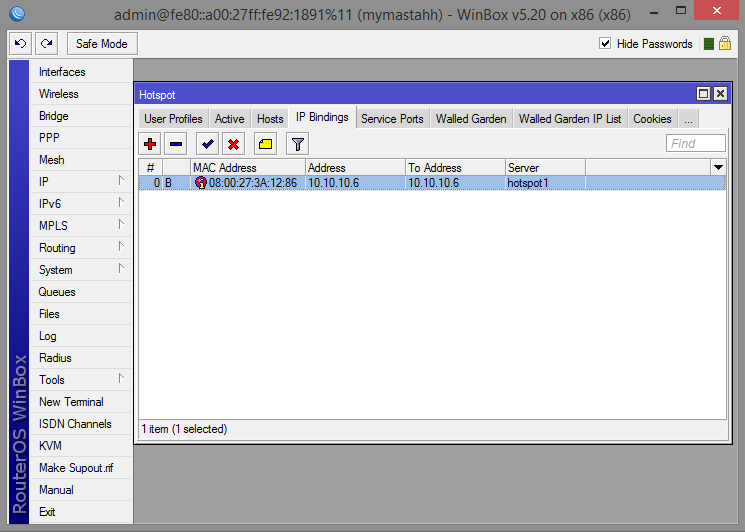
Task: Enable the binding with the blue checkmark
Action: (208, 144)
